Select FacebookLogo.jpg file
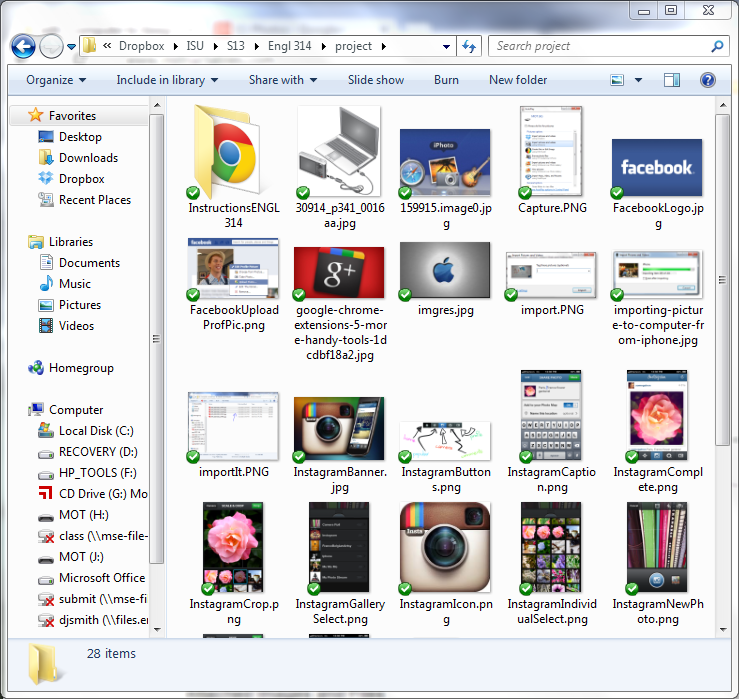739x699 pixels. coord(657,183)
